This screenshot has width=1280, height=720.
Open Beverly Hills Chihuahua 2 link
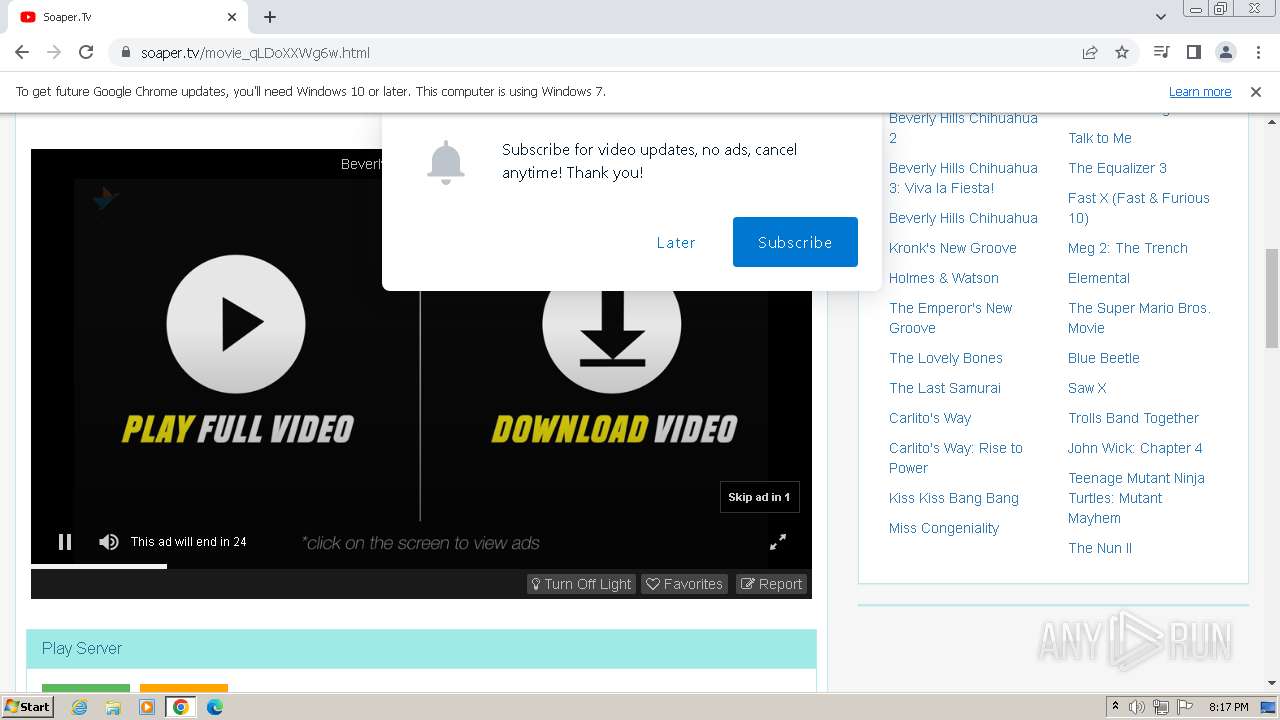[x=963, y=128]
